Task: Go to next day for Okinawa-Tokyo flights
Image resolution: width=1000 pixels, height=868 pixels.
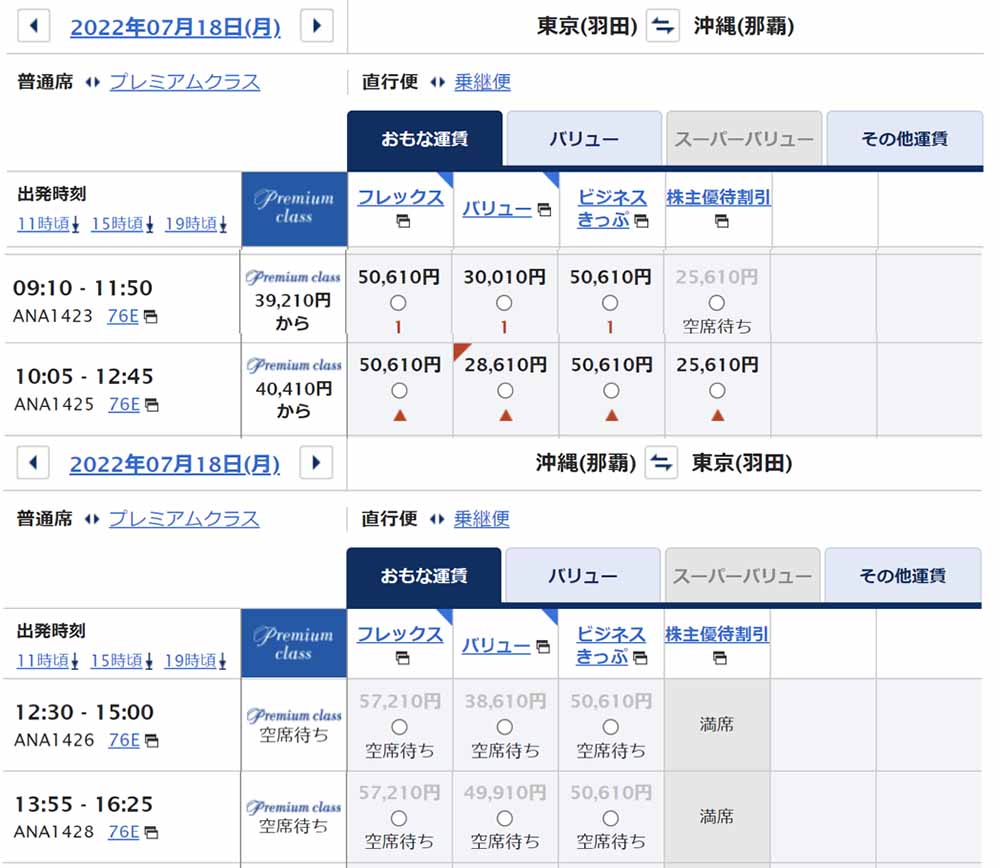Action: tap(316, 463)
